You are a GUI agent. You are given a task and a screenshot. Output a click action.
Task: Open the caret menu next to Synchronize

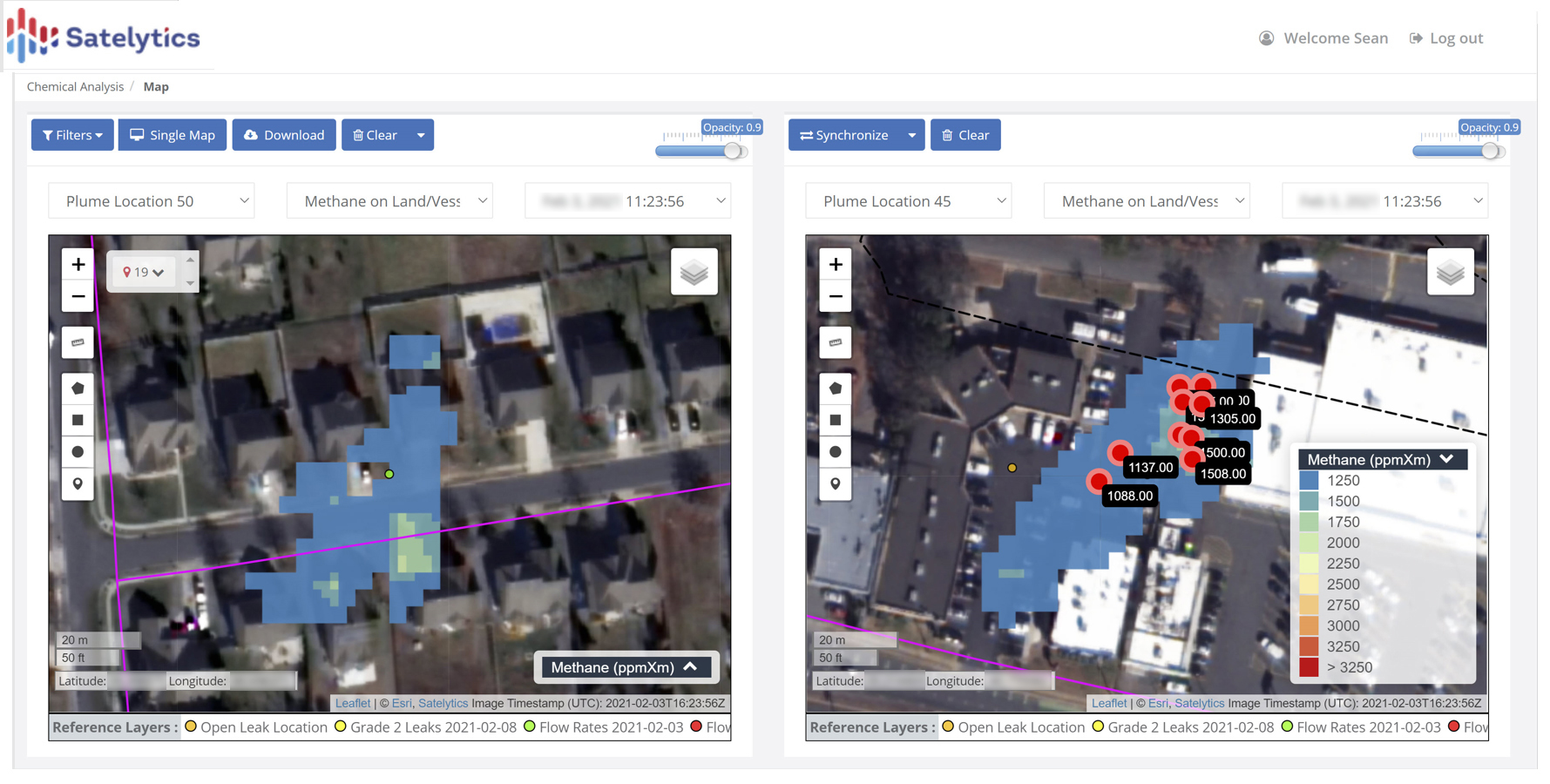(x=911, y=135)
